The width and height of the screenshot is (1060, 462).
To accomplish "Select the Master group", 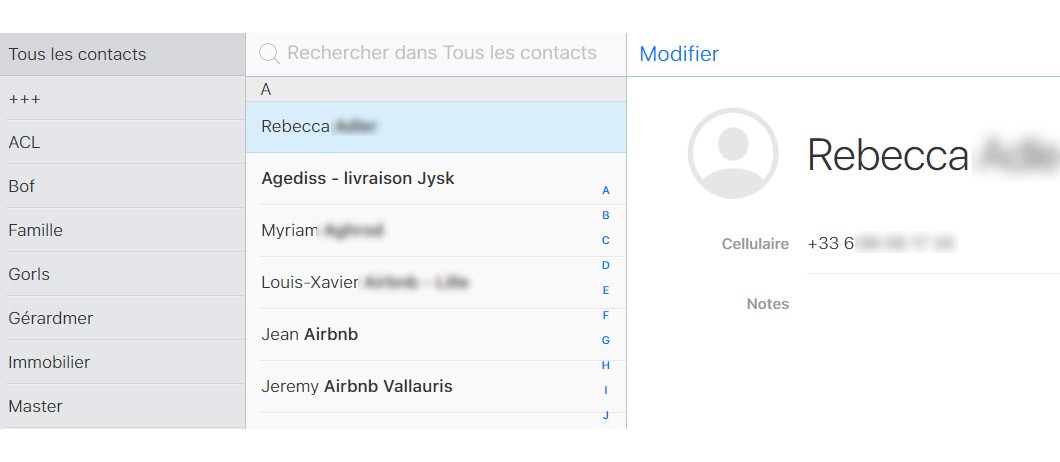I will pyautogui.click(x=36, y=406).
